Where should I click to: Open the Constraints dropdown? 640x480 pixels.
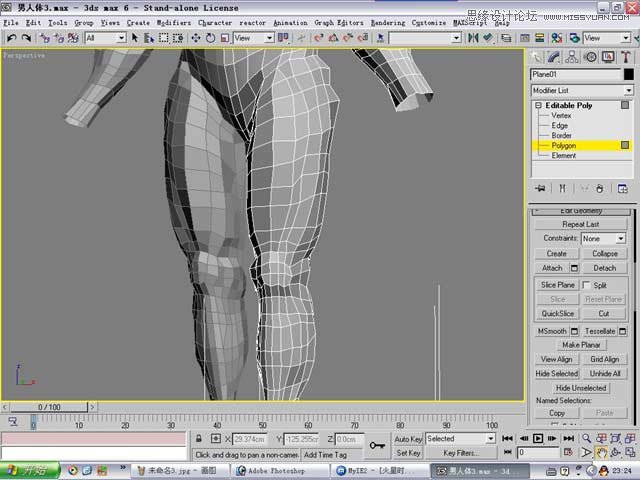coord(604,239)
